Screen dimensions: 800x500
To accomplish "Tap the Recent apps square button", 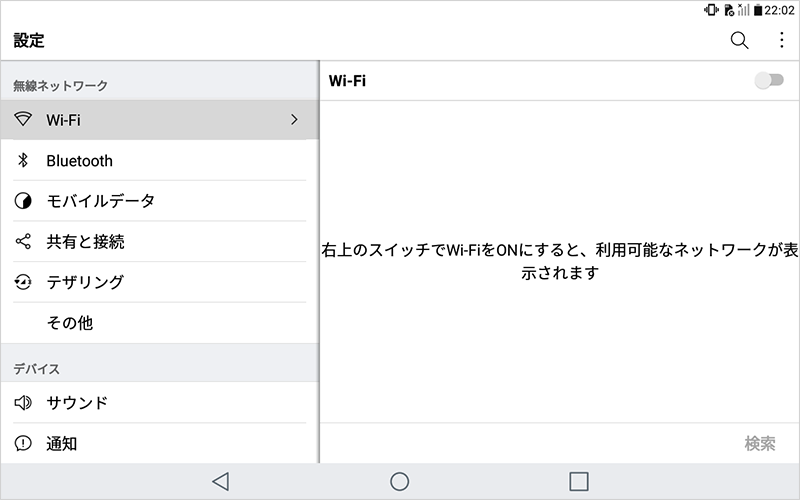I will [579, 481].
